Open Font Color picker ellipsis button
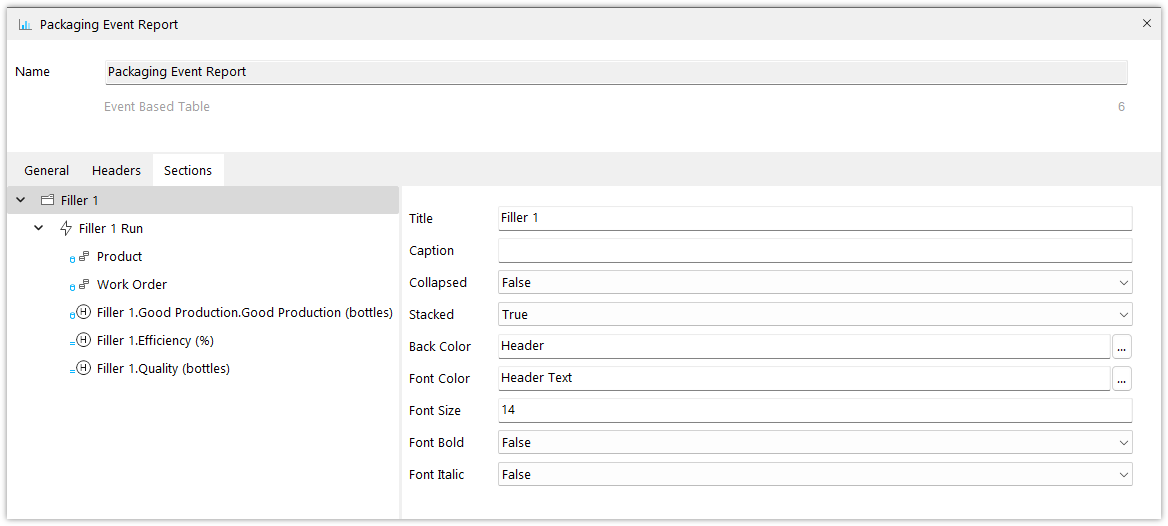The height and width of the screenshot is (526, 1168). tap(1122, 378)
